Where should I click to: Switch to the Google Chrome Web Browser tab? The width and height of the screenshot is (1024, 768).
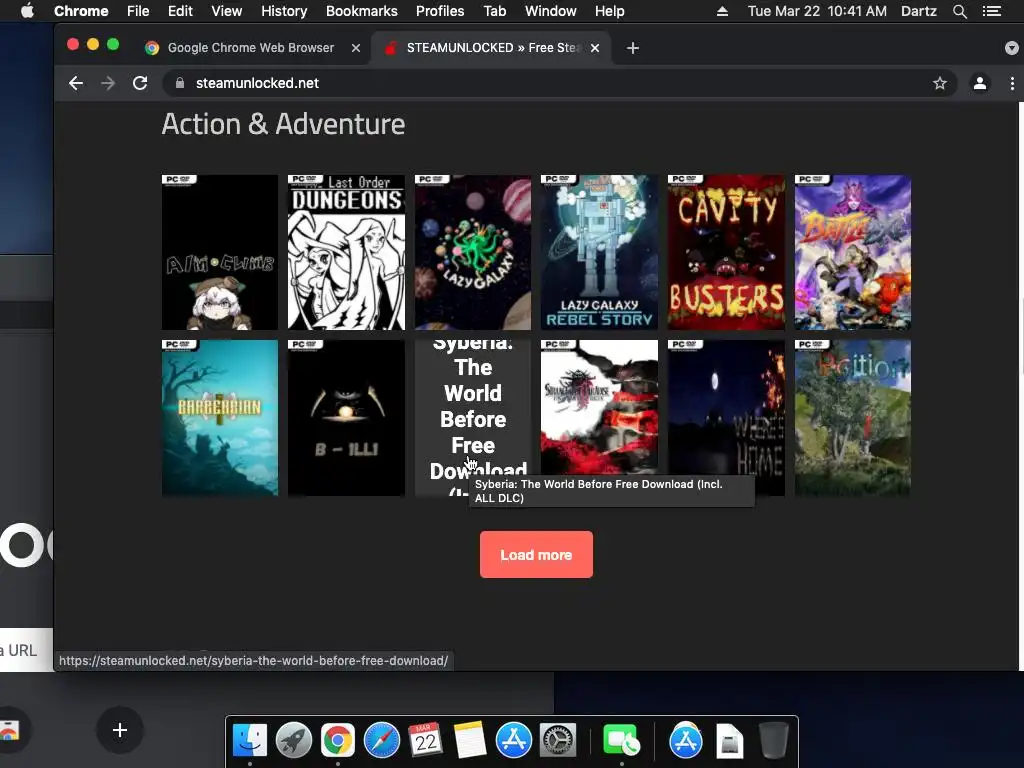pyautogui.click(x=251, y=48)
